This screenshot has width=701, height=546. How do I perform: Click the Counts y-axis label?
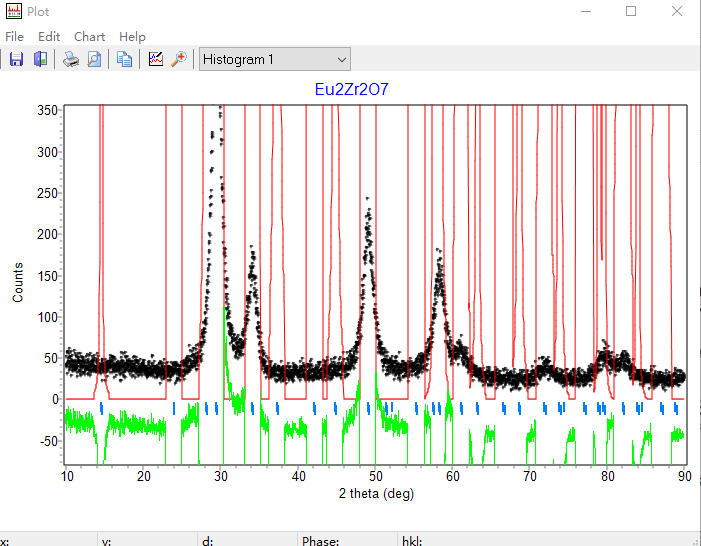pos(18,283)
